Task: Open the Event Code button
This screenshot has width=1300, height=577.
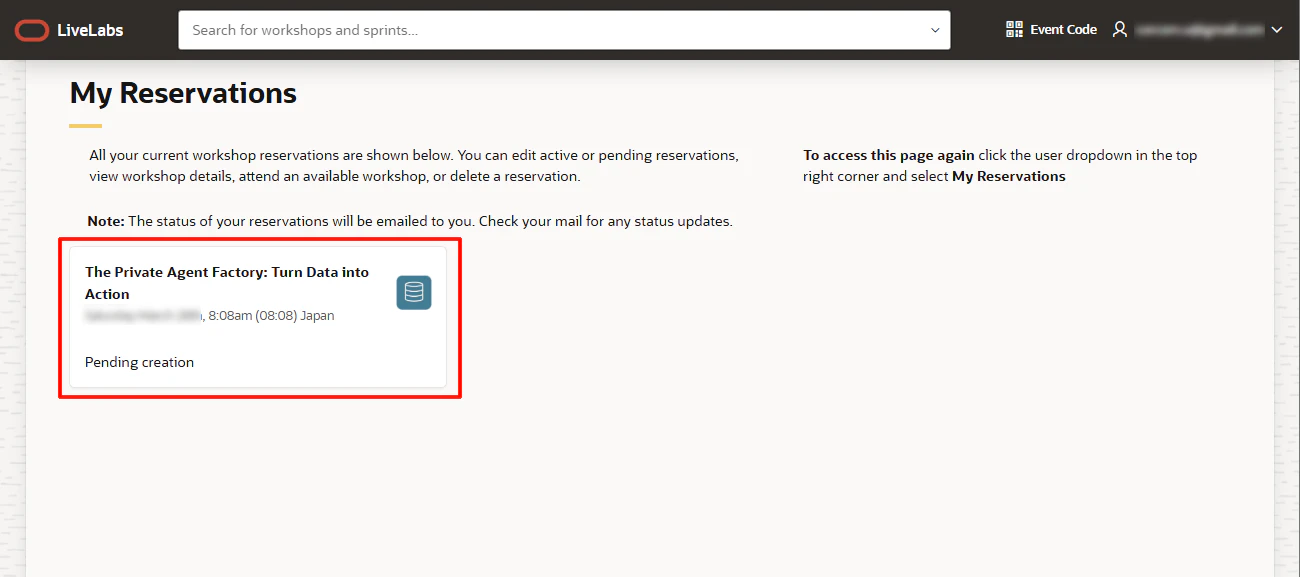Action: click(1051, 30)
